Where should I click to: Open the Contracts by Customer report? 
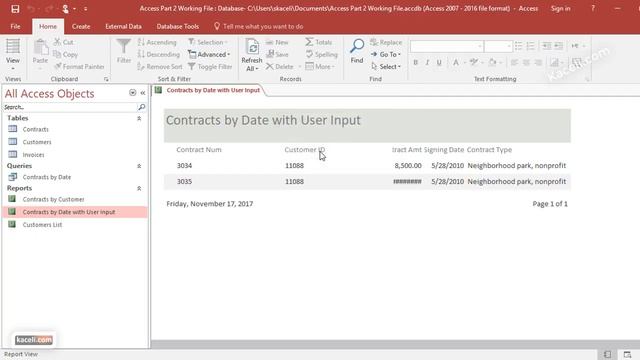pyautogui.click(x=53, y=199)
